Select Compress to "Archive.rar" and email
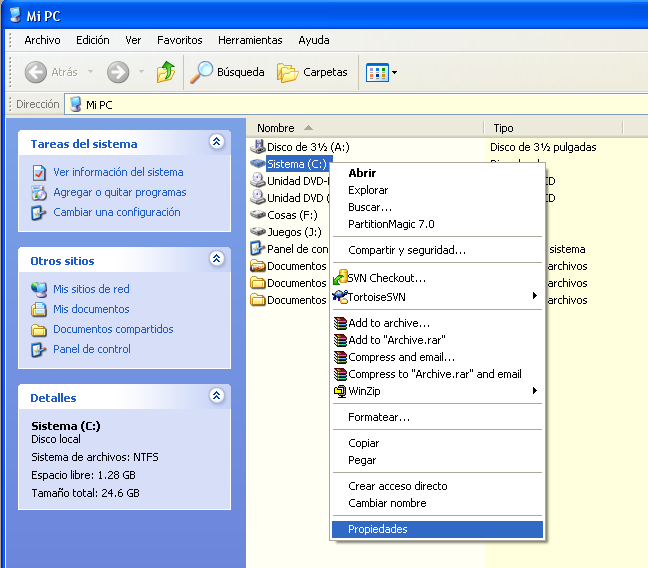The image size is (648, 568). (x=437, y=374)
